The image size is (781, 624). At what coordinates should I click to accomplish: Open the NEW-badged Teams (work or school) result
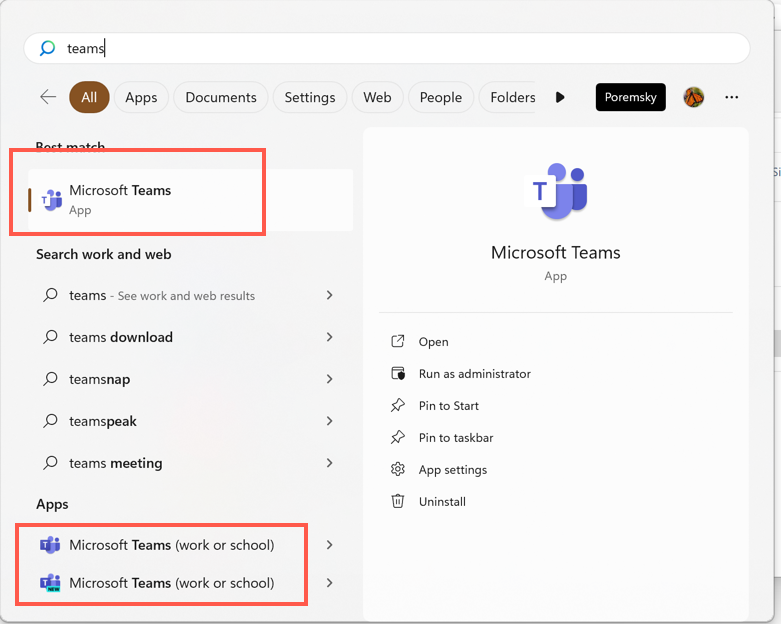[x=190, y=583]
